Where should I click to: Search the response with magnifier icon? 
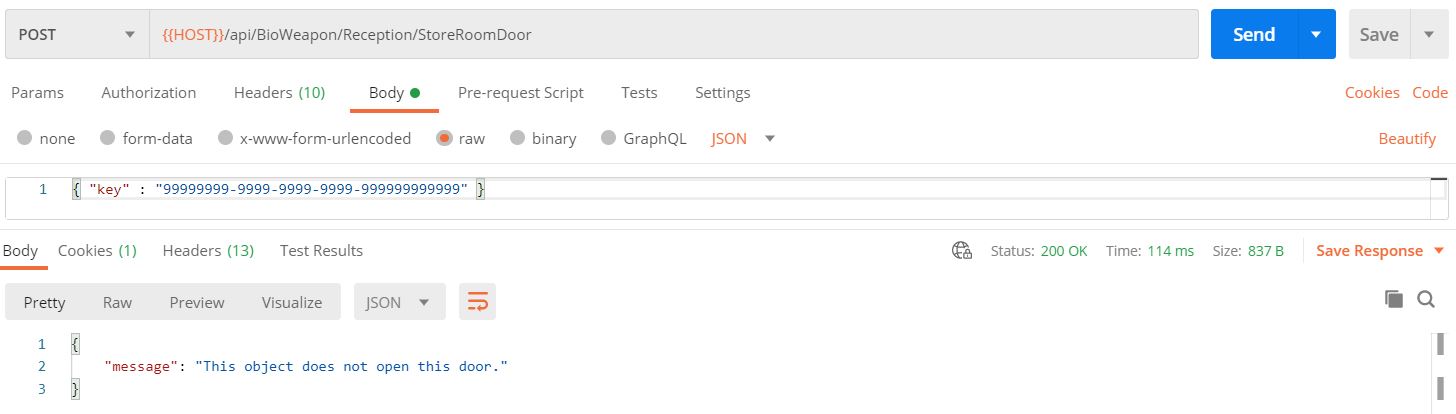click(1426, 298)
